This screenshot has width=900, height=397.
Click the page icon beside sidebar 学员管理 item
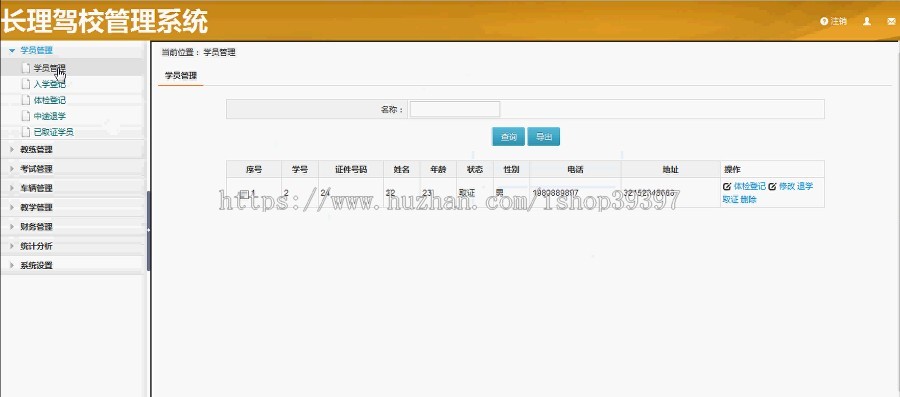point(25,68)
